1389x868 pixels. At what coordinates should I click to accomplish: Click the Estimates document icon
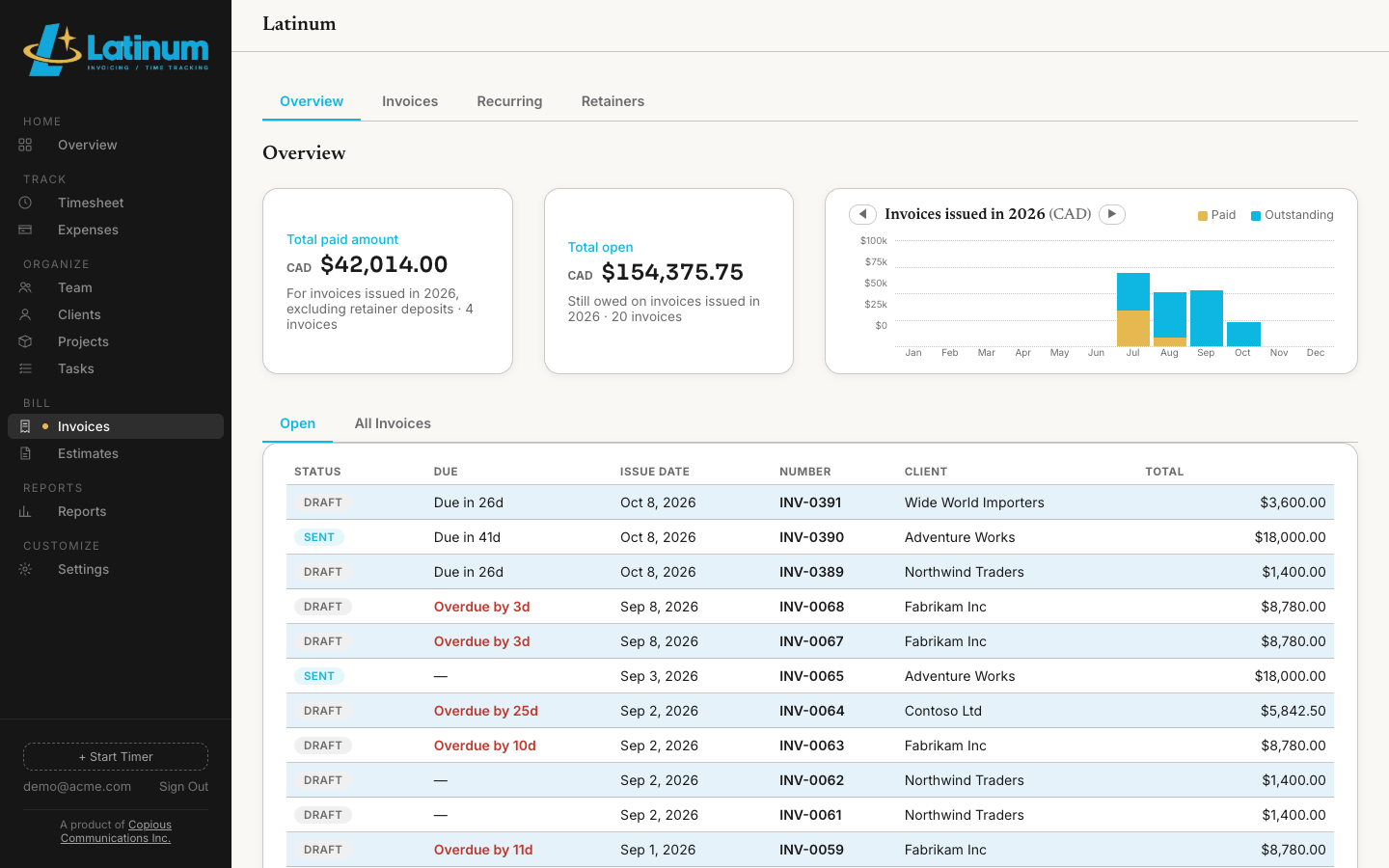[x=25, y=453]
